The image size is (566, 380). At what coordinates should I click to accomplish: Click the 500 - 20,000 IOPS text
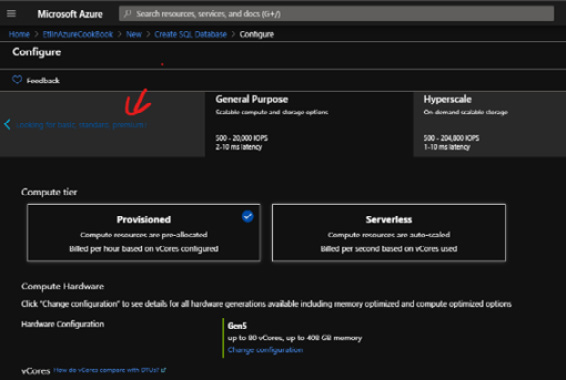241,138
